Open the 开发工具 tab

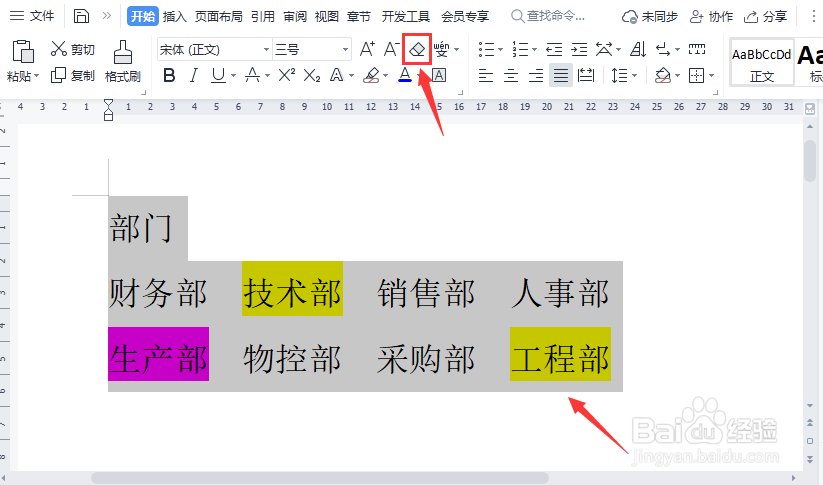(x=406, y=16)
